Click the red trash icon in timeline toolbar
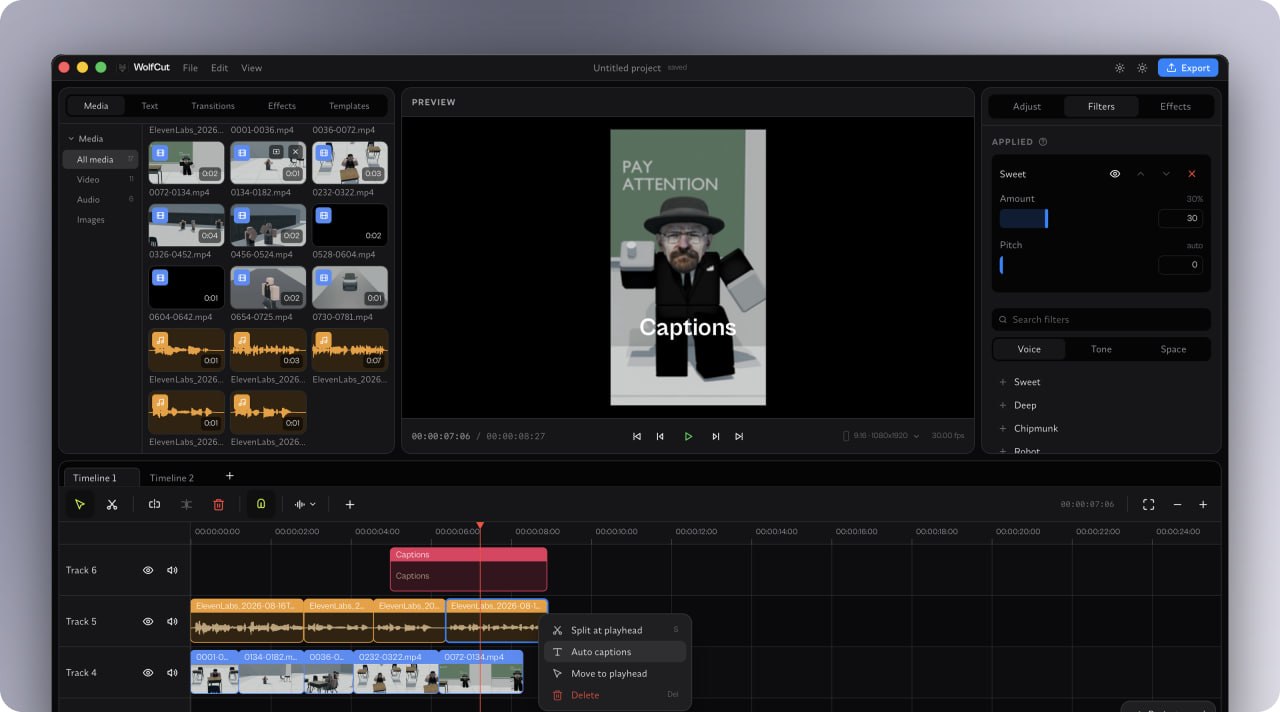1280x712 pixels. (219, 505)
